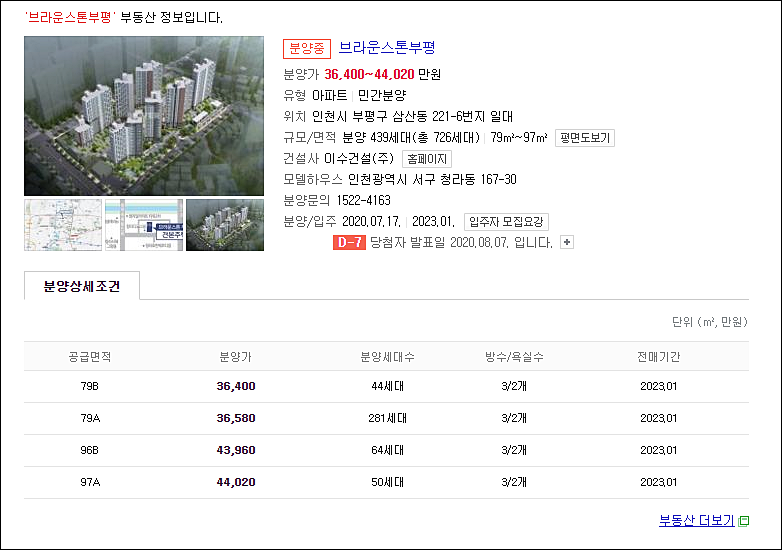This screenshot has height=550, width=782.
Task: Click the 64세대 household count
Action: [388, 450]
